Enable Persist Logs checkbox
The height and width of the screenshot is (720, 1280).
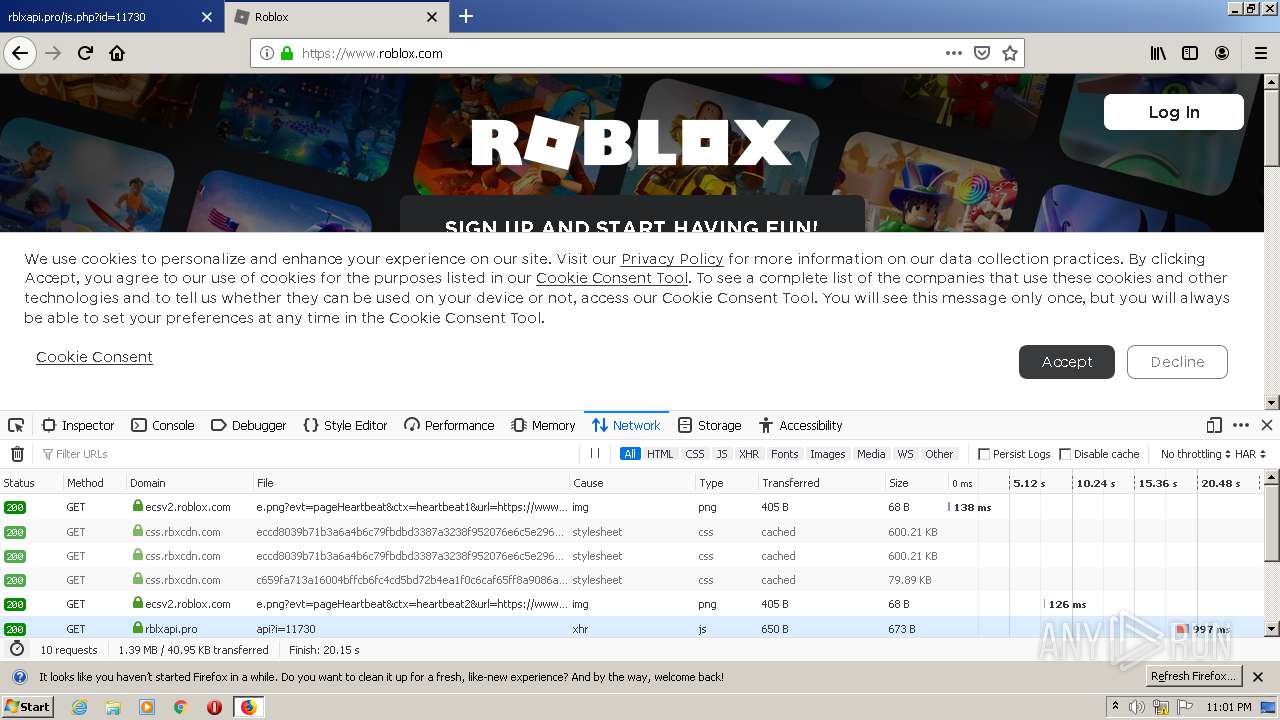(984, 454)
